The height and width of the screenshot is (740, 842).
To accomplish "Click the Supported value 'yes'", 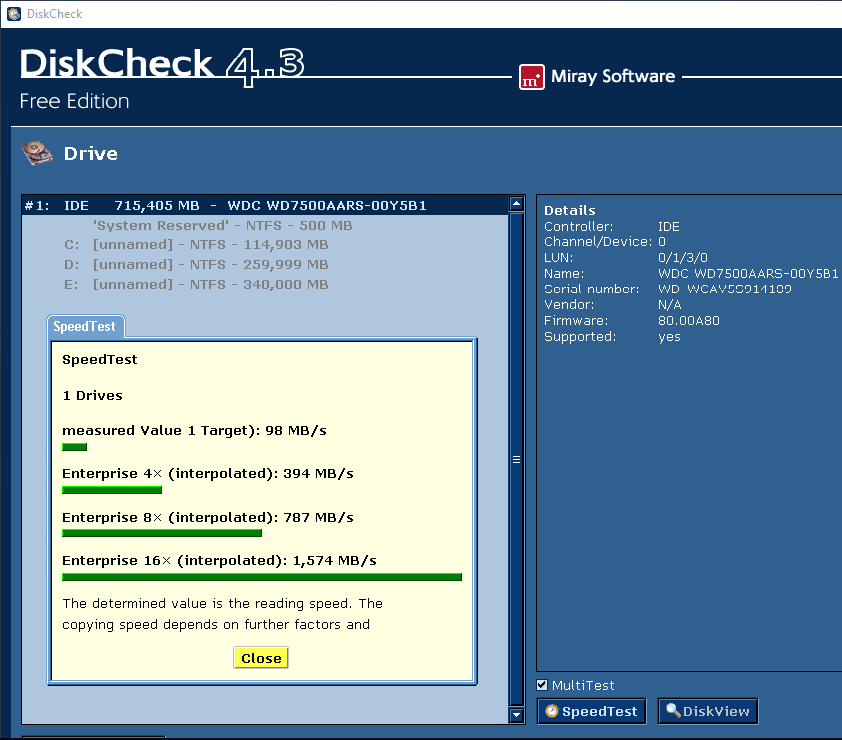I will click(670, 337).
